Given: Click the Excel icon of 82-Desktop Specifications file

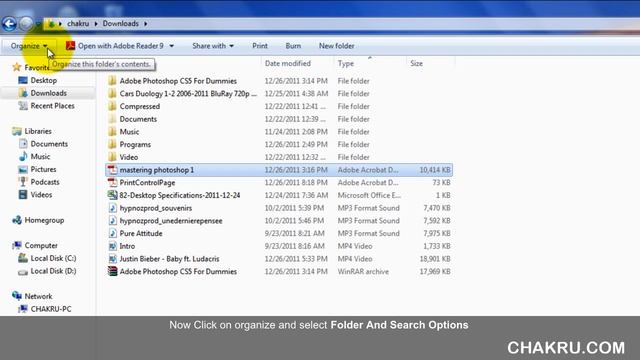Looking at the screenshot, I should 112,195.
